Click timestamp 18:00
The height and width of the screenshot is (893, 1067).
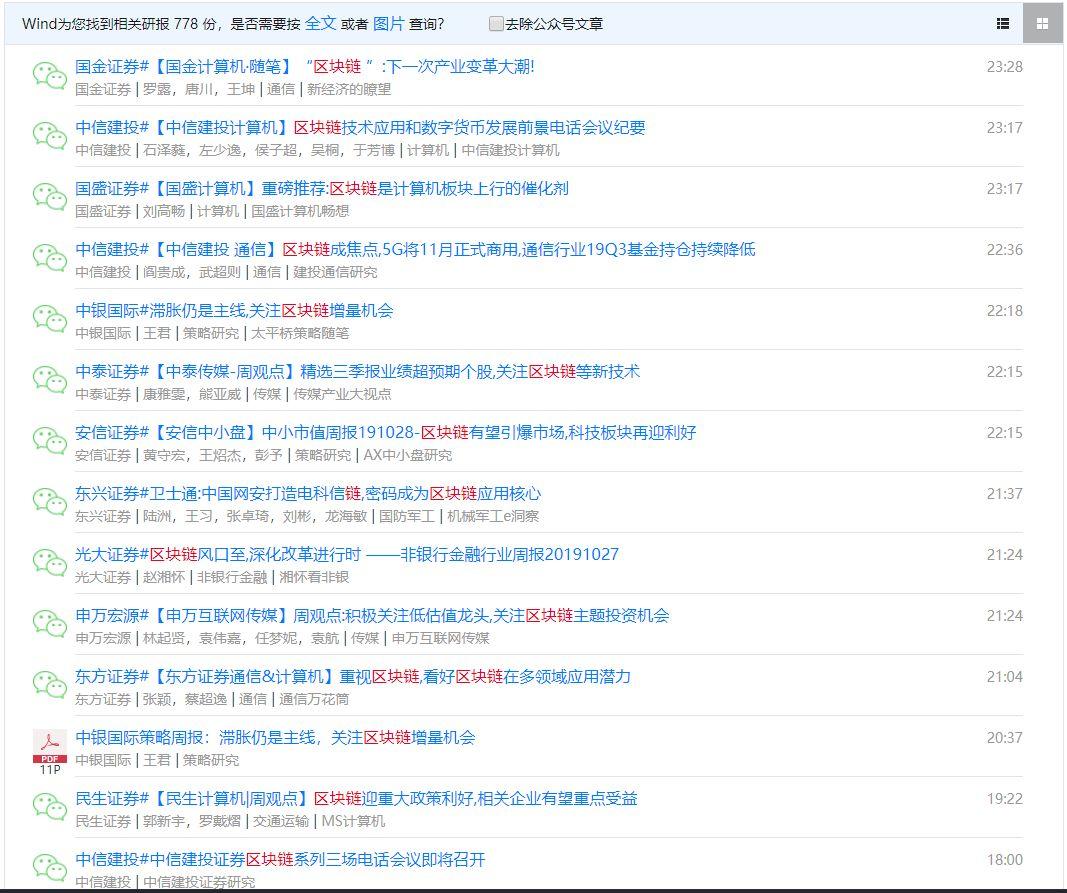click(x=1004, y=860)
